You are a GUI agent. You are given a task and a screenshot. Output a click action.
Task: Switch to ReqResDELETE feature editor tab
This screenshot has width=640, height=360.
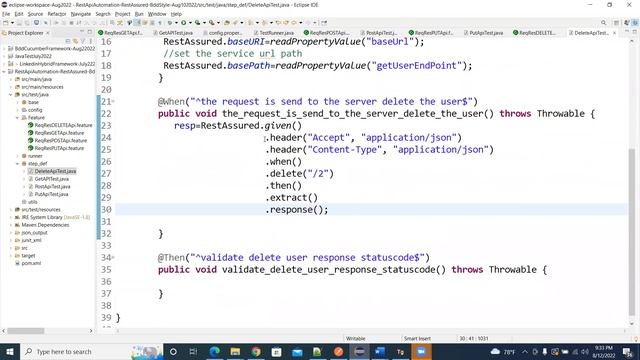(534, 33)
